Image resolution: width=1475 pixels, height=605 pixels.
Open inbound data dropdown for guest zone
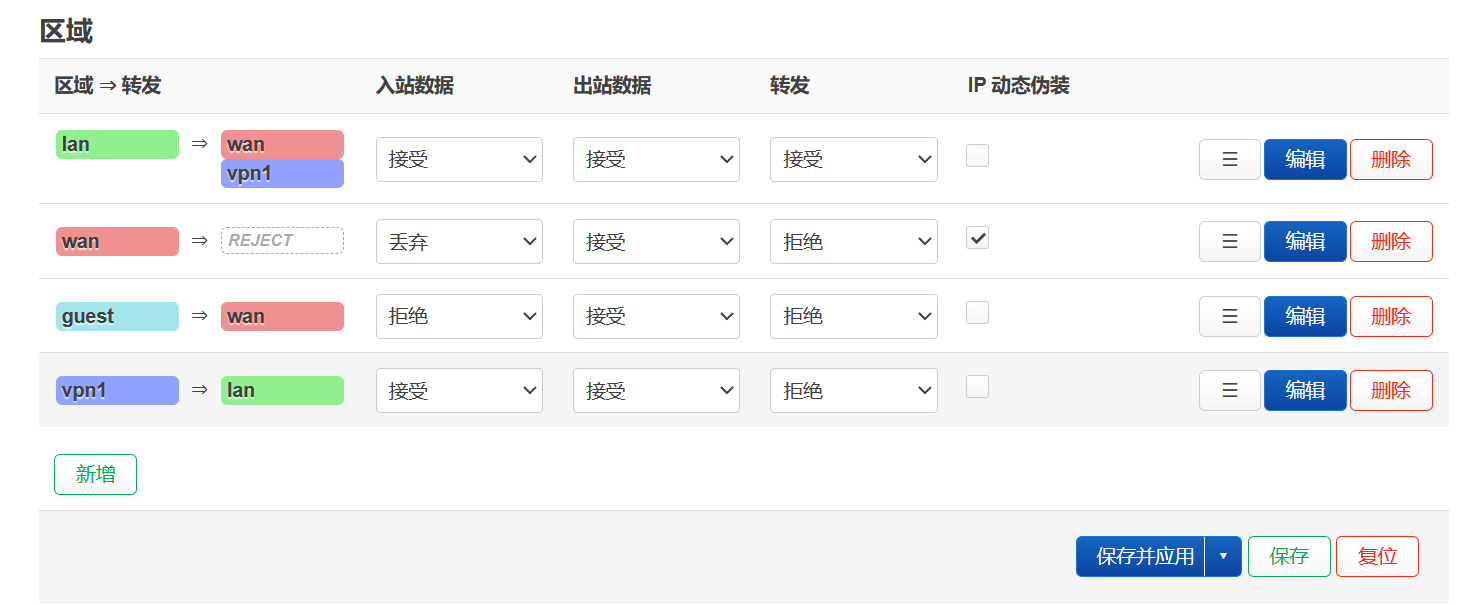tap(459, 316)
